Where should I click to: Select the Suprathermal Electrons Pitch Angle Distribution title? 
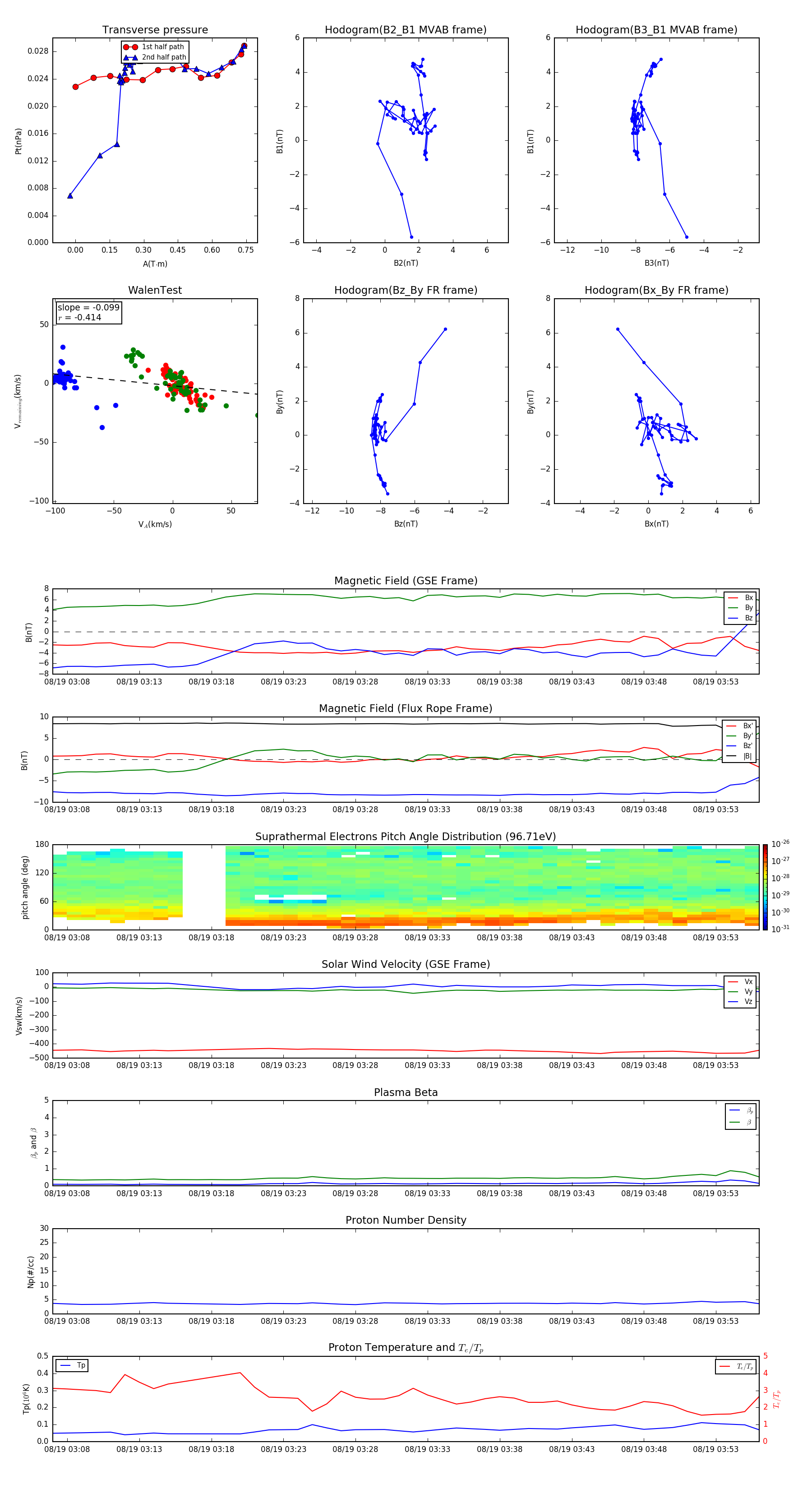point(406,837)
